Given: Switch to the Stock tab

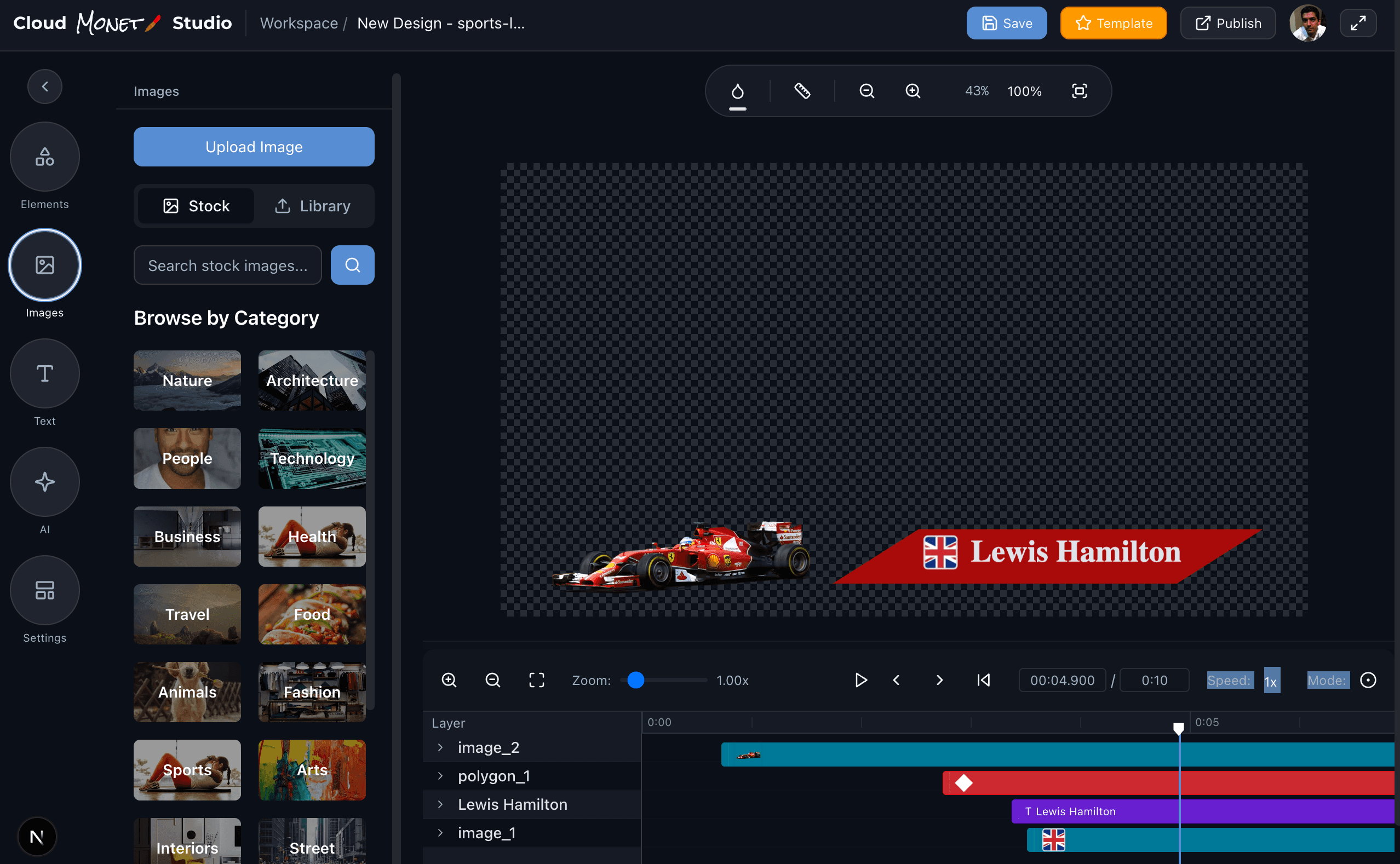Looking at the screenshot, I should (x=197, y=206).
